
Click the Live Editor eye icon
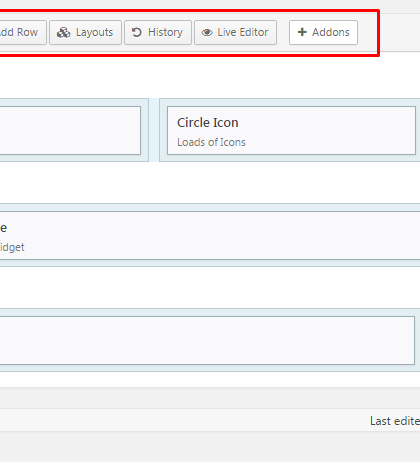[207, 32]
